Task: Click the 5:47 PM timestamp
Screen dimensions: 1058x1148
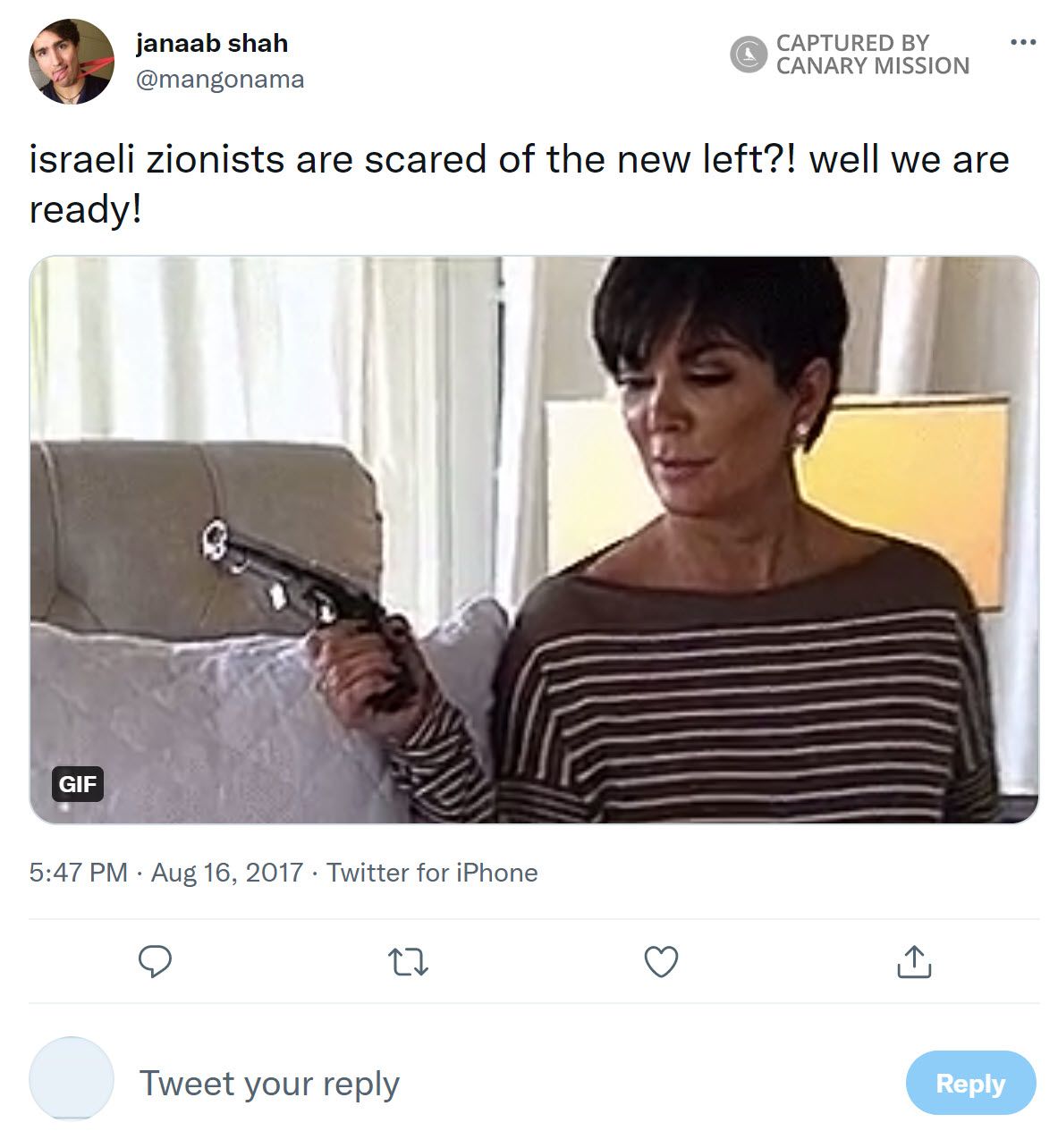Action: click(x=78, y=872)
